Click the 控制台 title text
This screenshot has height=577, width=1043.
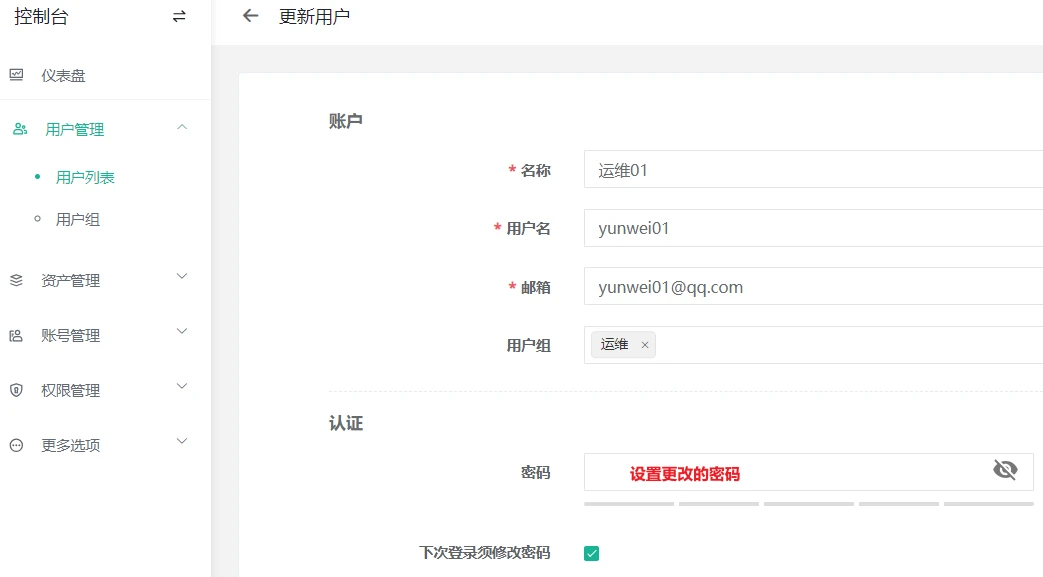(x=41, y=16)
